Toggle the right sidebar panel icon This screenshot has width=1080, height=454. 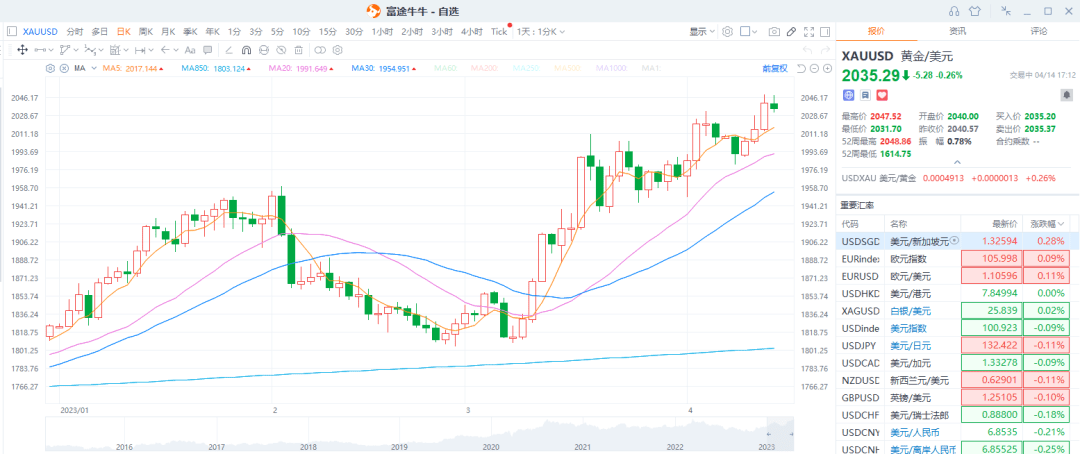click(x=825, y=32)
